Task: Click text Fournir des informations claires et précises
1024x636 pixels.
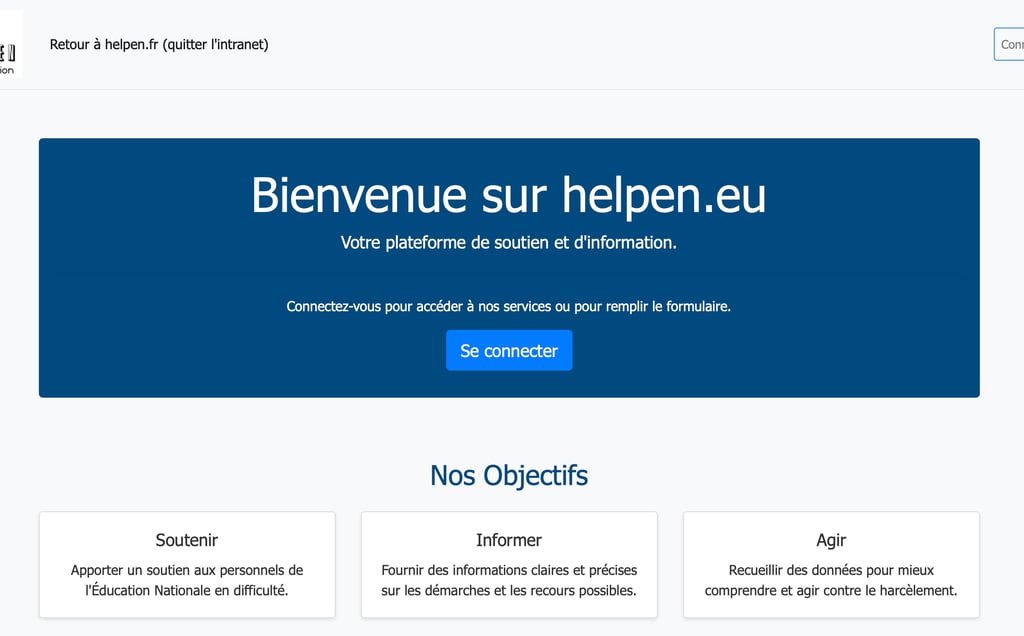Action: [x=509, y=570]
